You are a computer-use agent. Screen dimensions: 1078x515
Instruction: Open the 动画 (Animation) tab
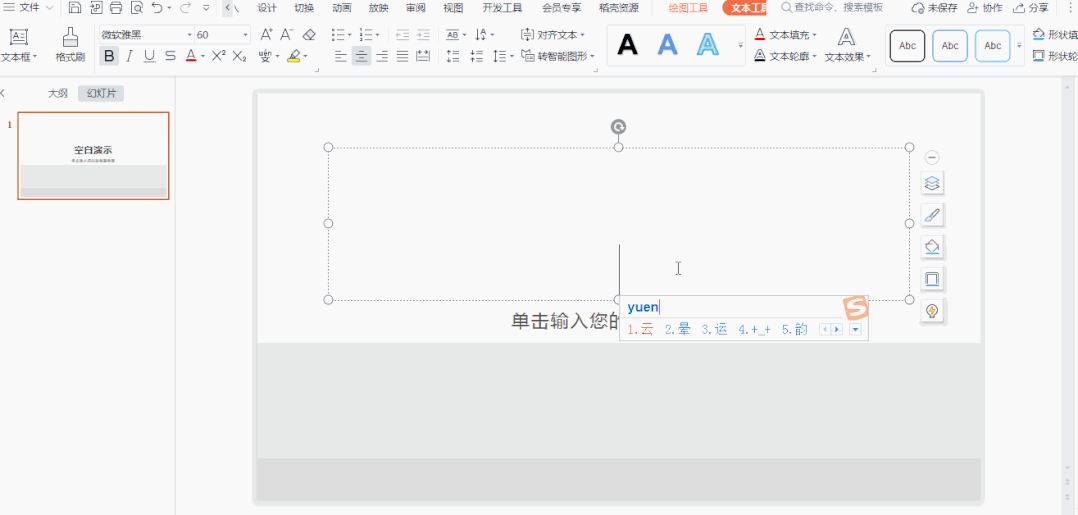point(341,8)
